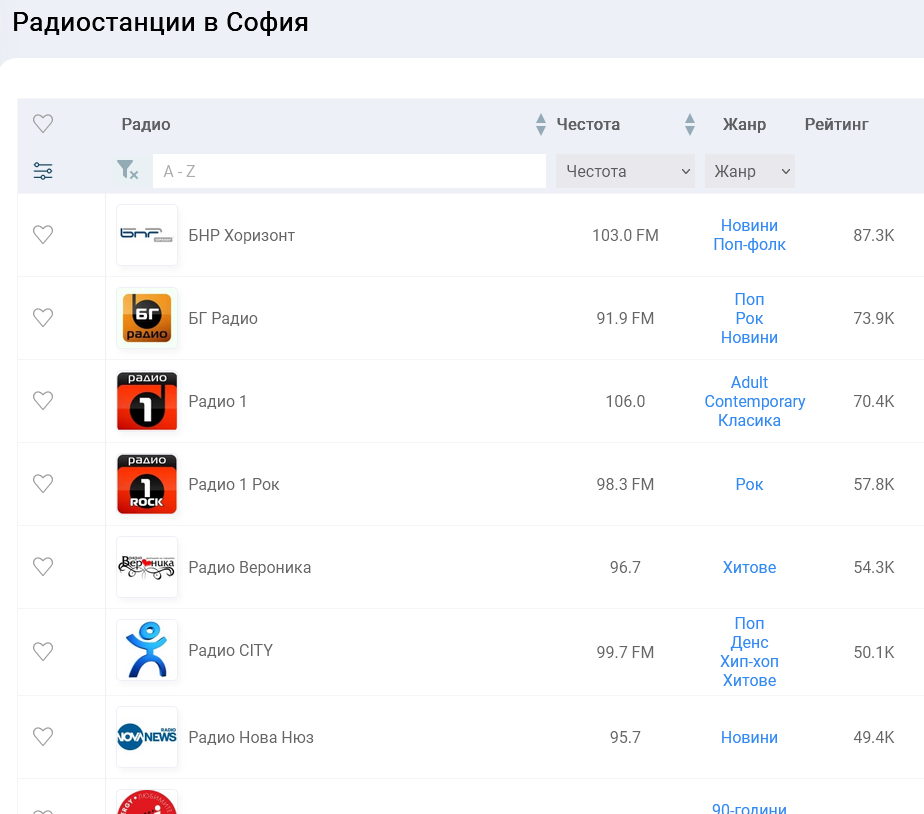This screenshot has height=814, width=924.
Task: Sort stations by the Радио column arrows
Action: [541, 124]
